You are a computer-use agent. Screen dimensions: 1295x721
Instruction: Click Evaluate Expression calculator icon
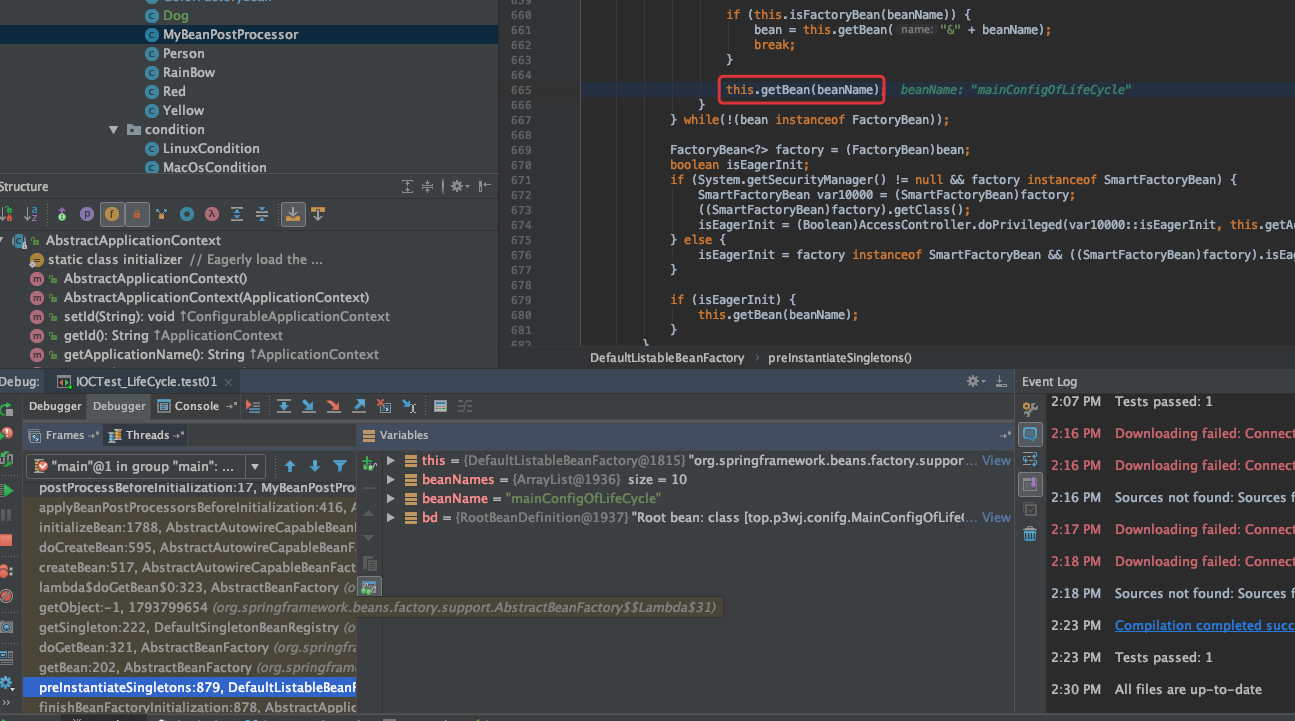[x=440, y=406]
